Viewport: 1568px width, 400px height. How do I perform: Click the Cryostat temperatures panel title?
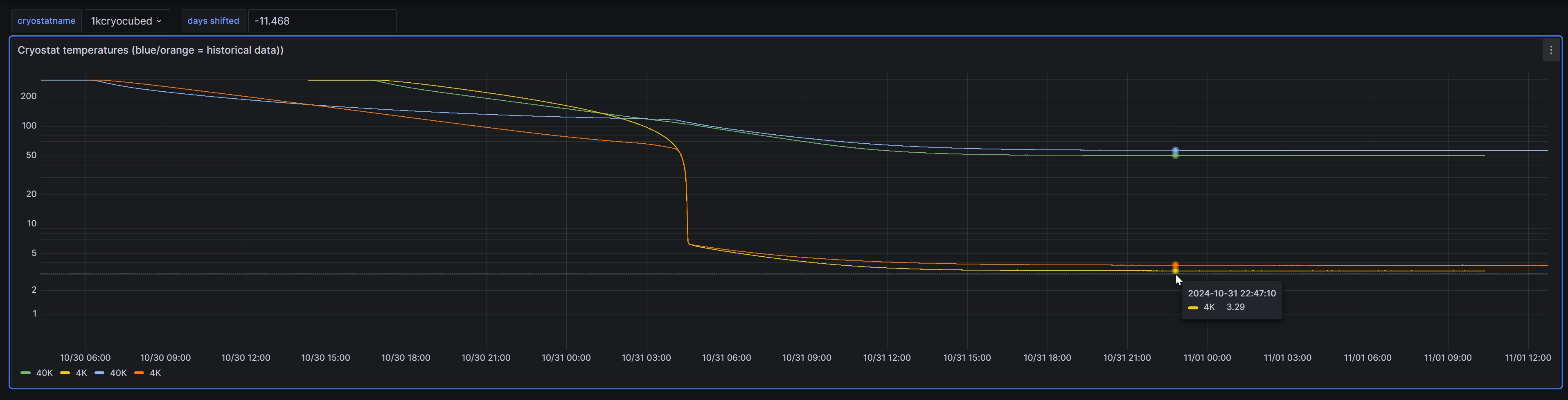tap(150, 50)
